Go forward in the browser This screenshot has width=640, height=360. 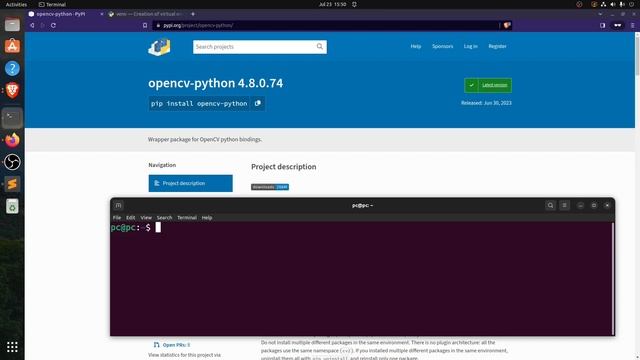pyautogui.click(x=42, y=25)
